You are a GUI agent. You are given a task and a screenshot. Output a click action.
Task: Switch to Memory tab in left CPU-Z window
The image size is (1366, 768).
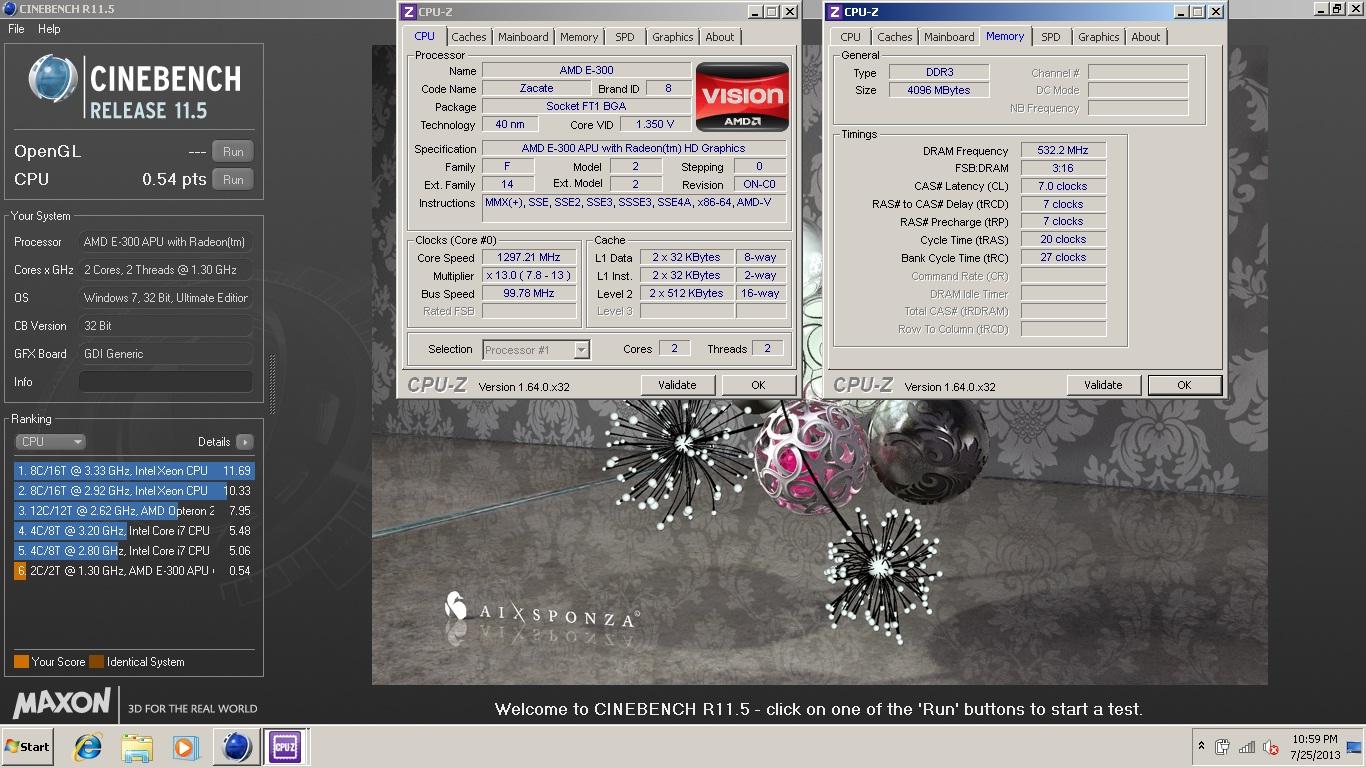point(579,37)
